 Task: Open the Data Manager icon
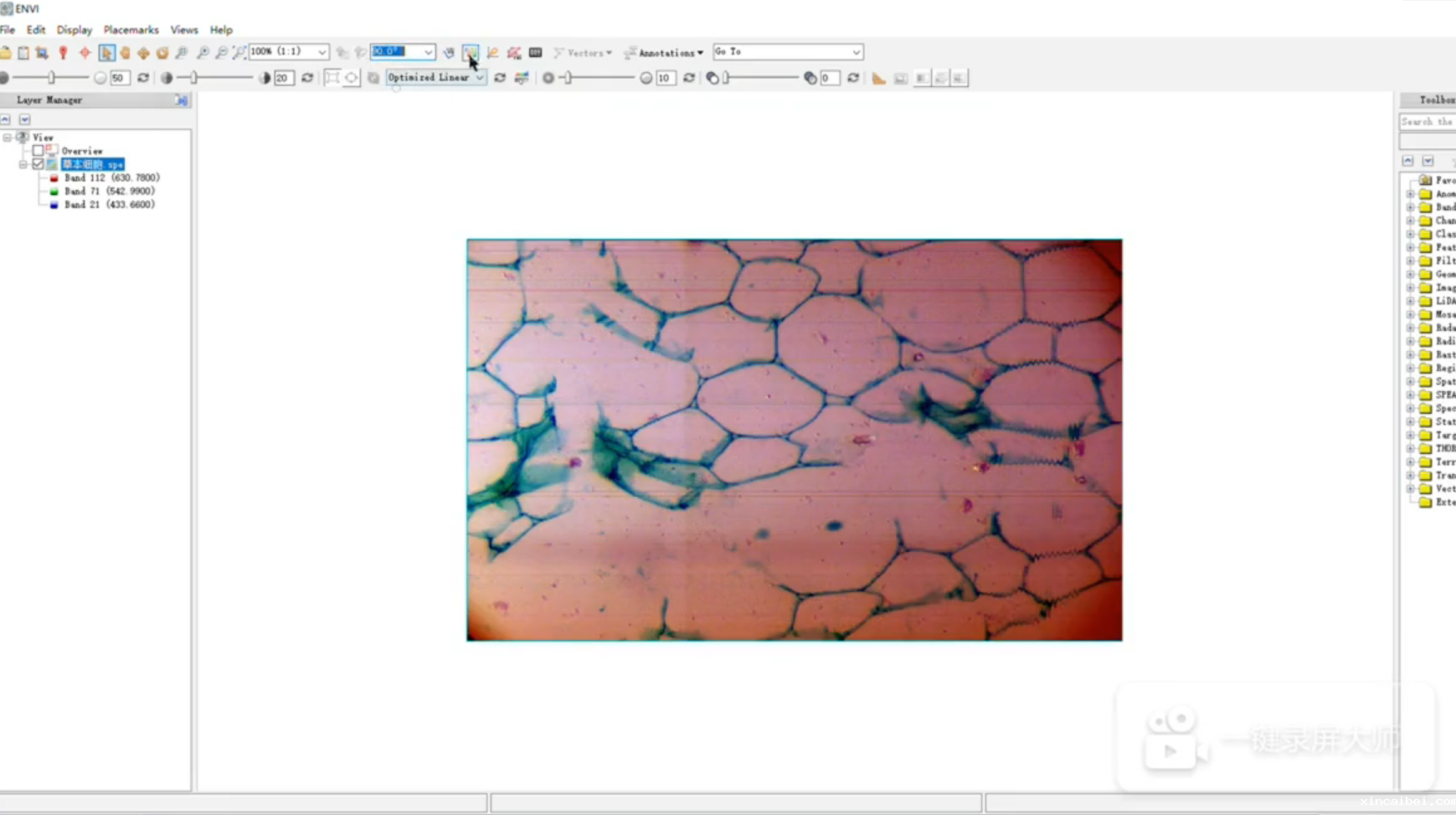click(x=23, y=53)
